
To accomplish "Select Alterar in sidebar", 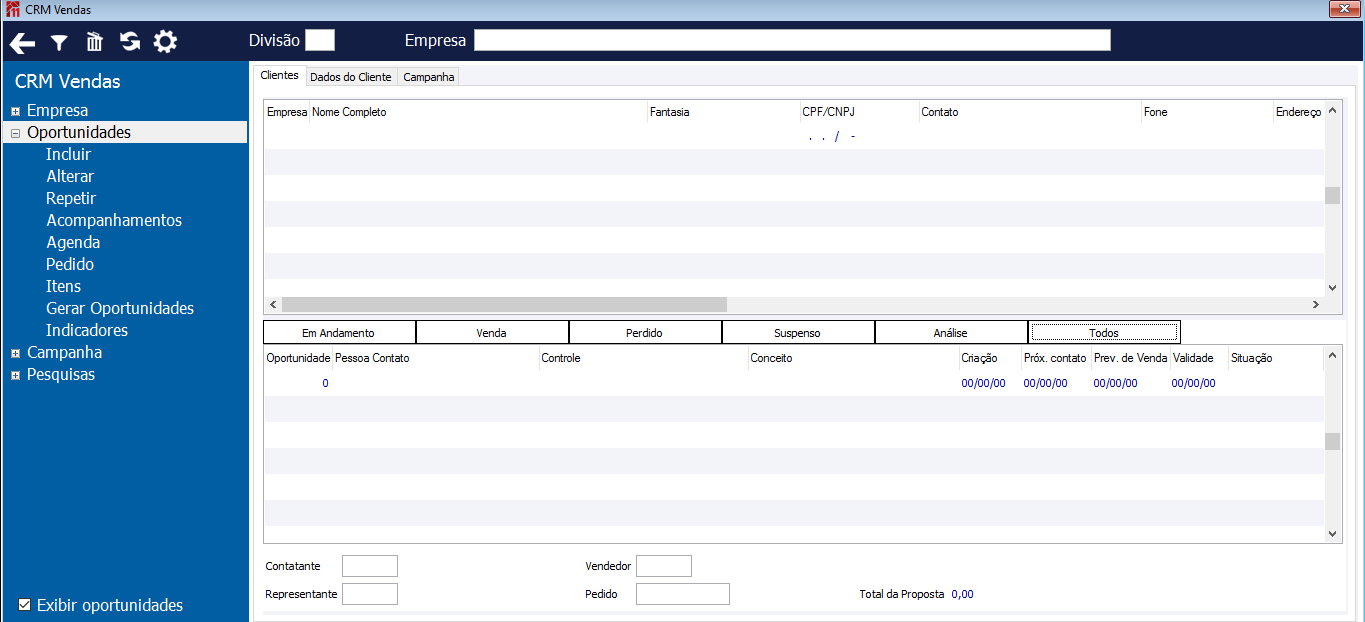I will point(70,177).
